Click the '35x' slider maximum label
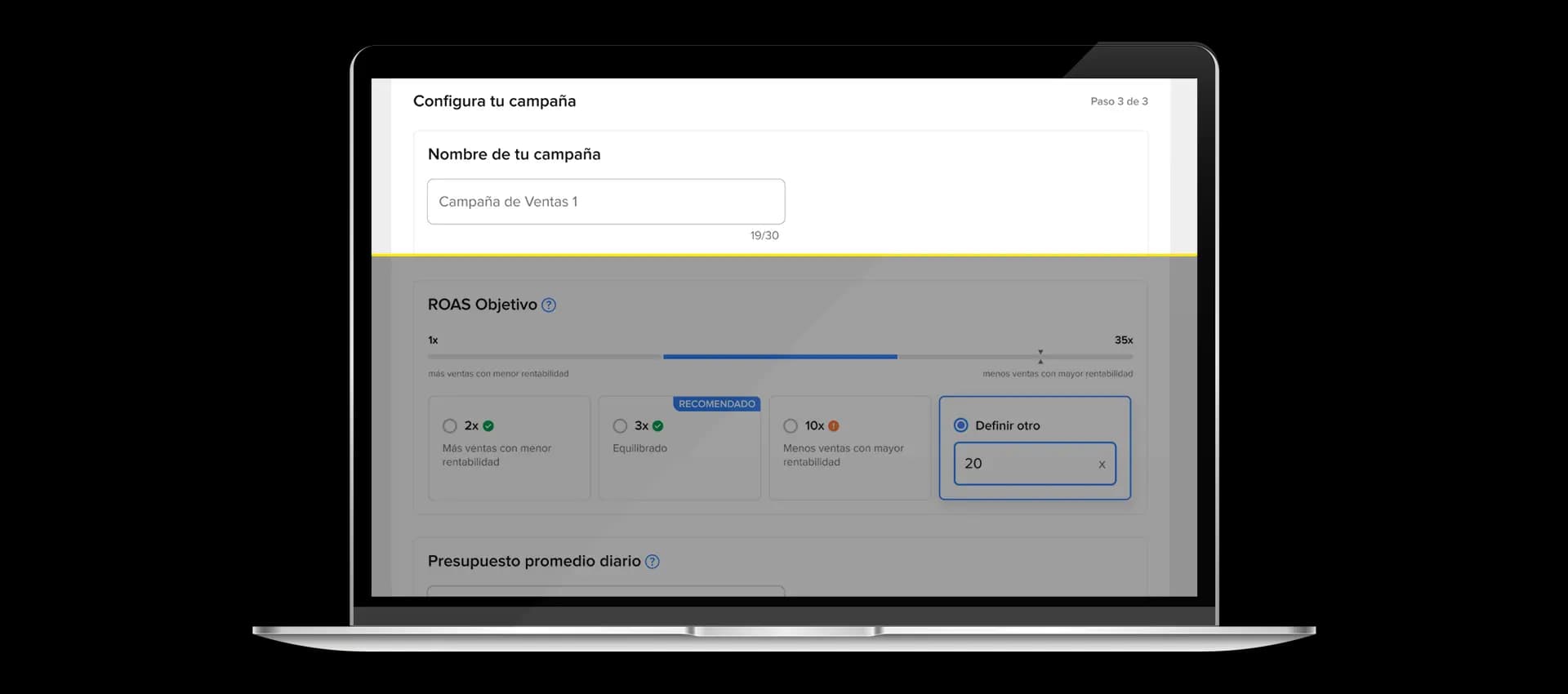 pos(1124,340)
